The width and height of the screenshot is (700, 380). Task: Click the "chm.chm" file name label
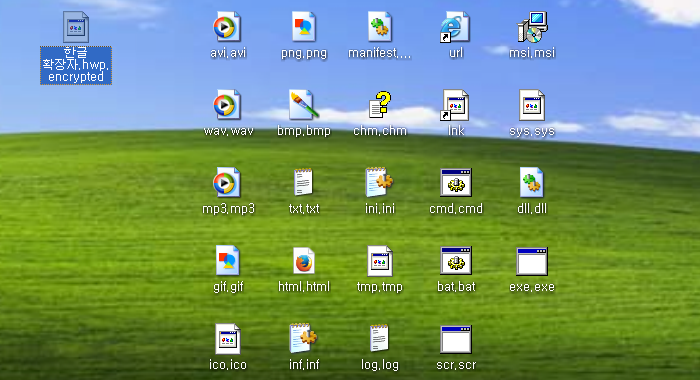point(380,131)
